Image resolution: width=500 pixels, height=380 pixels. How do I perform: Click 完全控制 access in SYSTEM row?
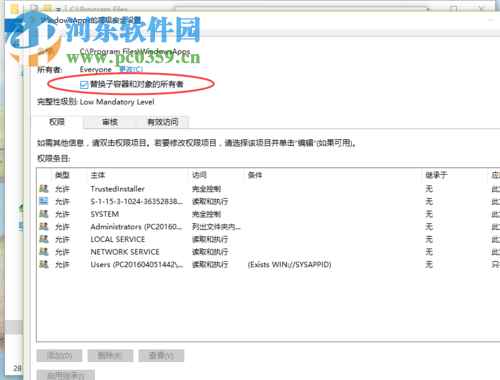206,214
